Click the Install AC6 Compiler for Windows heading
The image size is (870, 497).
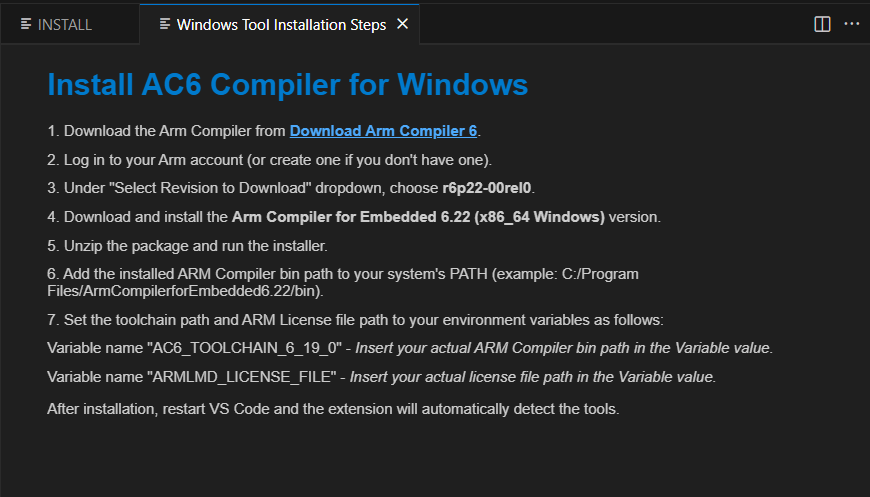pos(287,85)
